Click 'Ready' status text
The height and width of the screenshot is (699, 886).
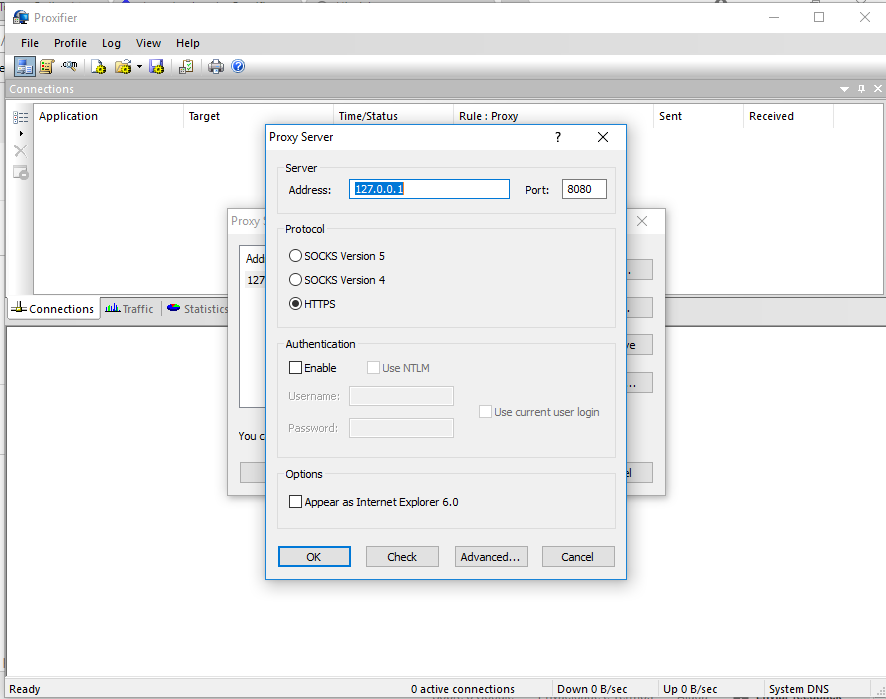[x=25, y=689]
